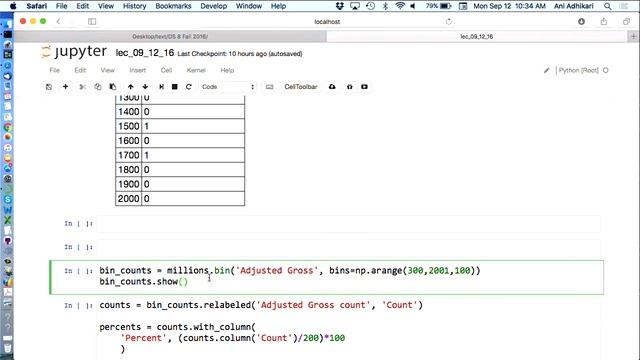Click the pencil edit mode indicator
Screen dimensions: 640x360
547,70
